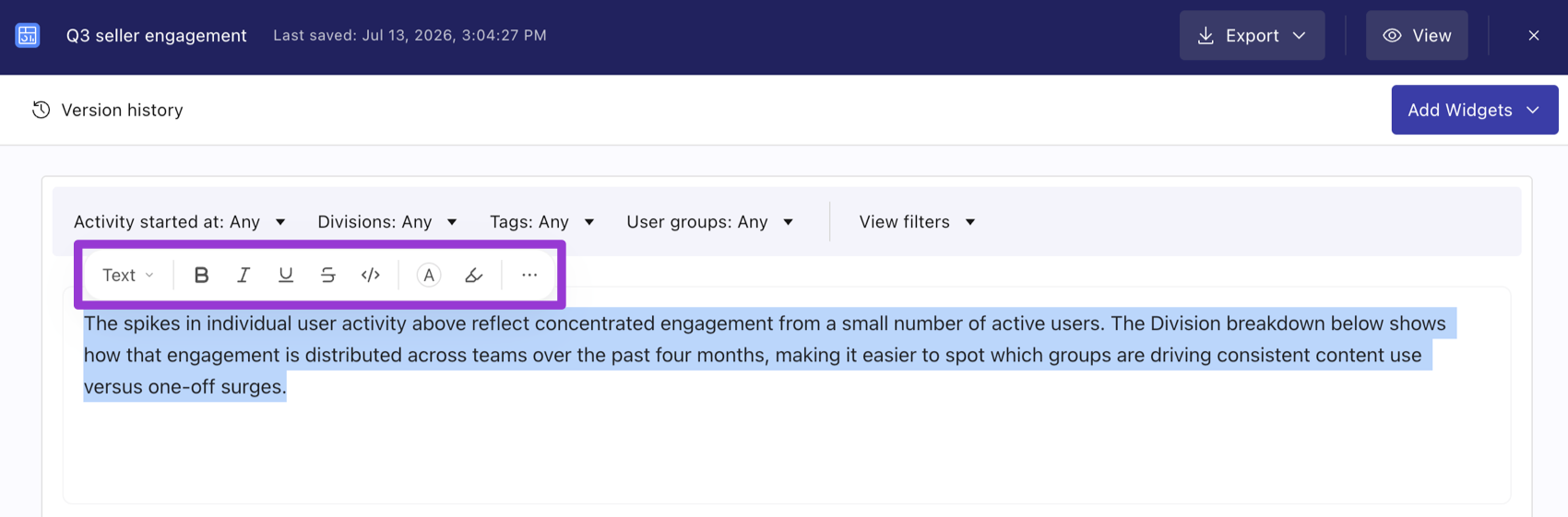Underline the selected paragraph

(x=286, y=275)
